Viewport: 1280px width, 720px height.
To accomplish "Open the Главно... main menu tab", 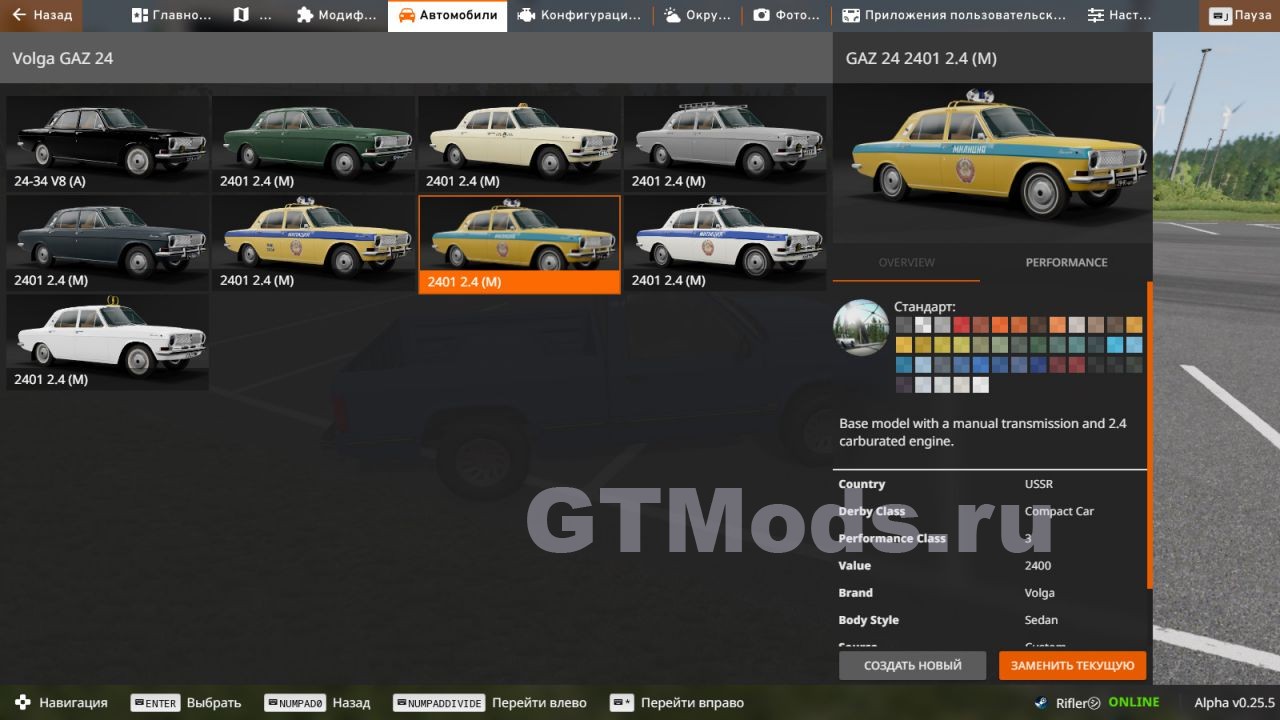I will 172,15.
